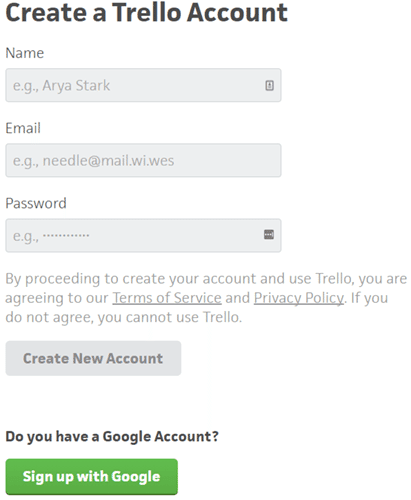Click the autofill icon in Name field
Screen dimensions: 411x500
[x=269, y=86]
